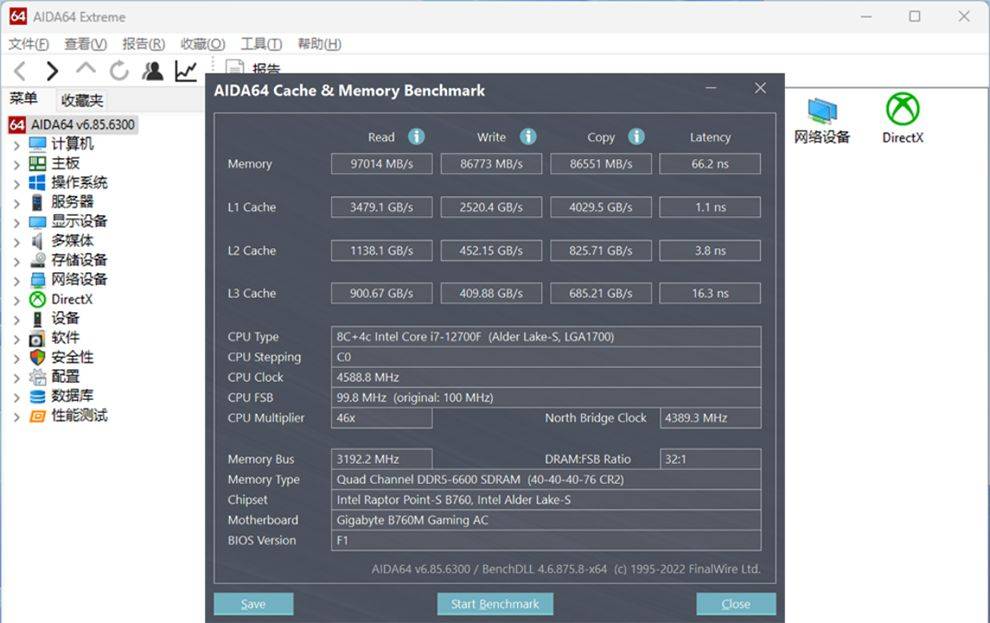Click the info icon next to Read

416,137
